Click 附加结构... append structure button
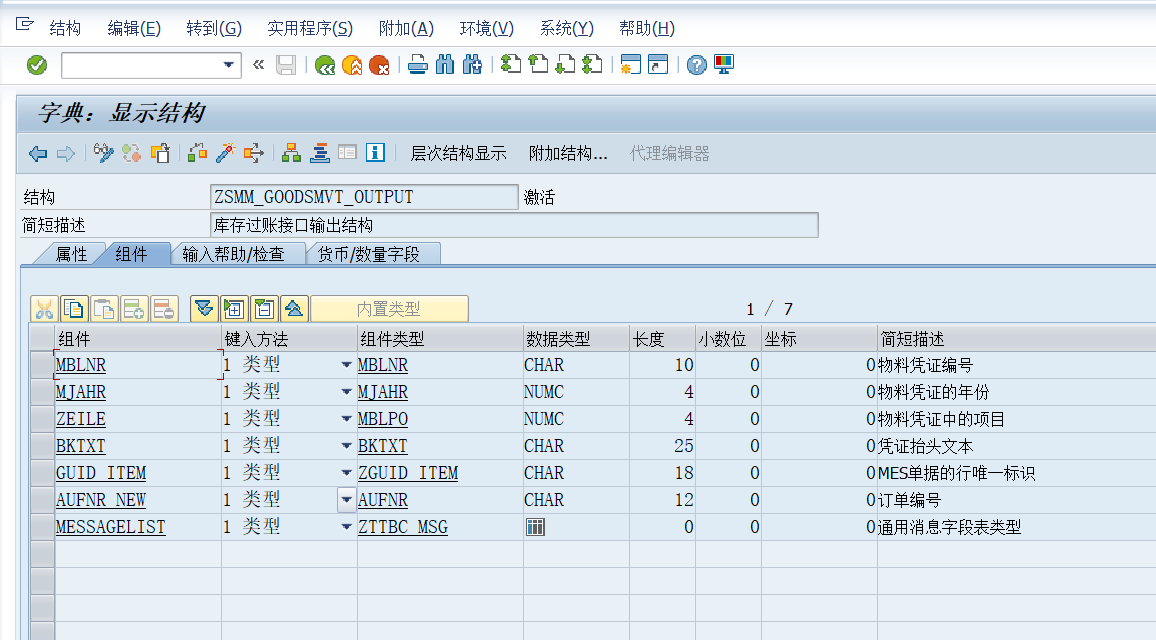This screenshot has width=1156, height=640. point(568,153)
